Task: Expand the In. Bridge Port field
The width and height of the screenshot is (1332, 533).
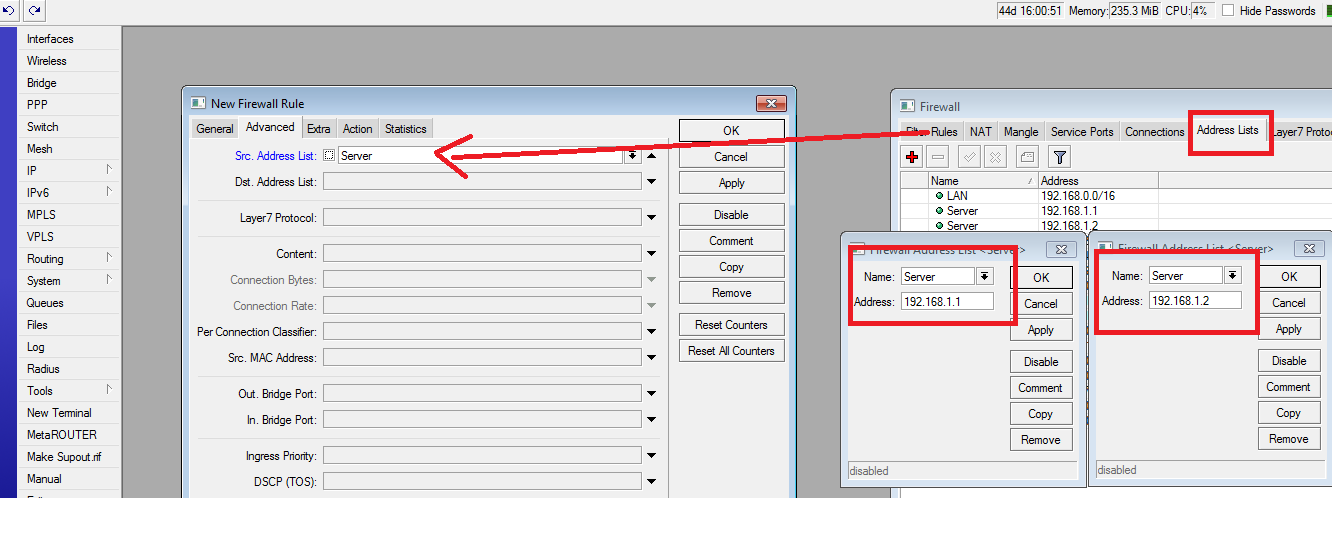Action: [x=652, y=420]
